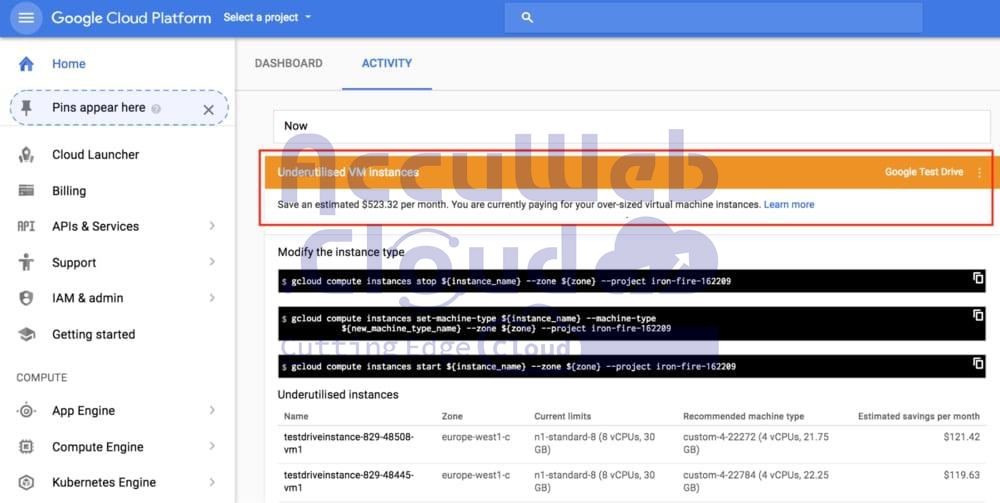This screenshot has height=503, width=1000.
Task: Dismiss the 'Pins appear here' hint
Action: pyautogui.click(x=208, y=109)
